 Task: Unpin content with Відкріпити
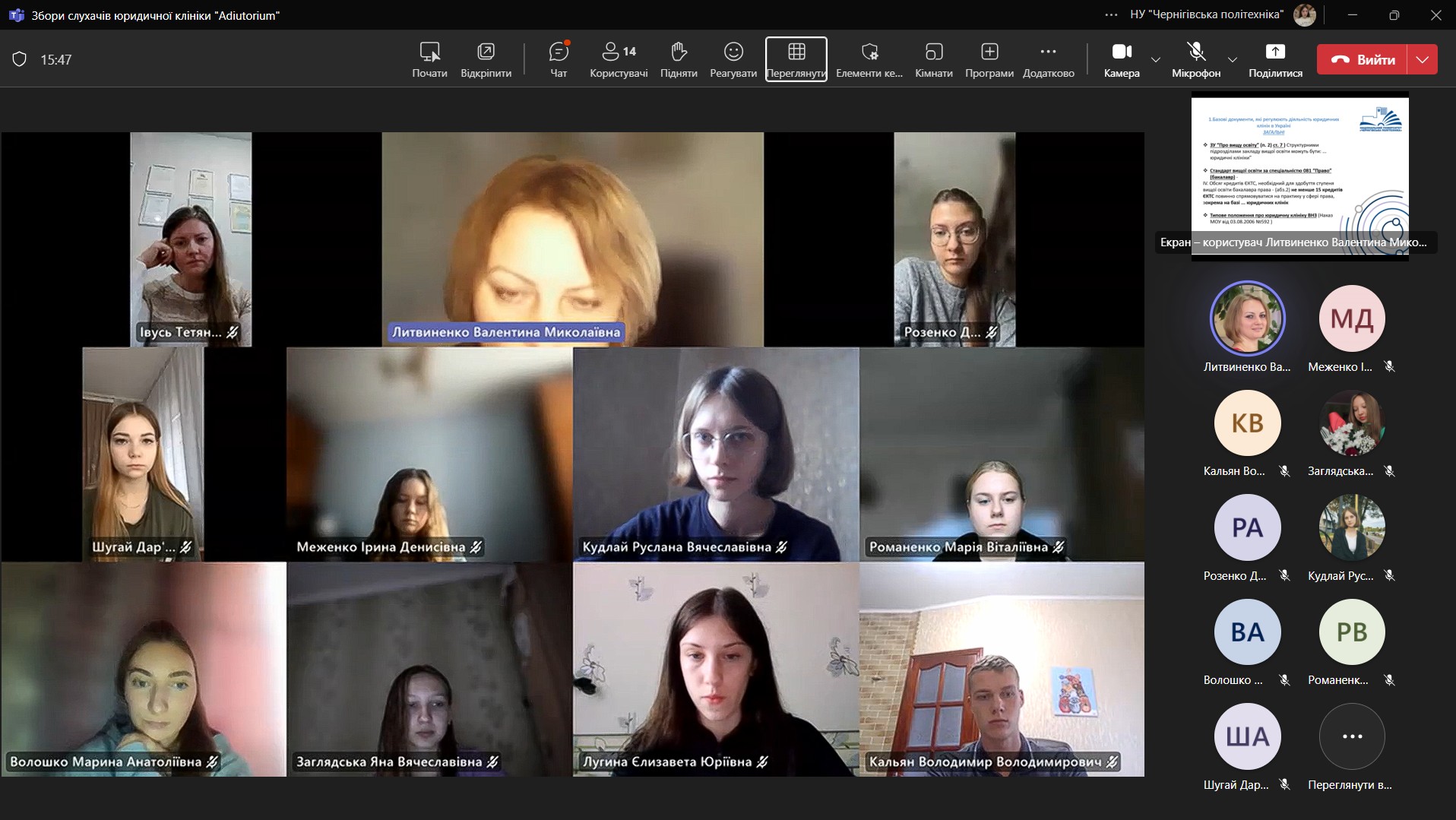(x=486, y=59)
